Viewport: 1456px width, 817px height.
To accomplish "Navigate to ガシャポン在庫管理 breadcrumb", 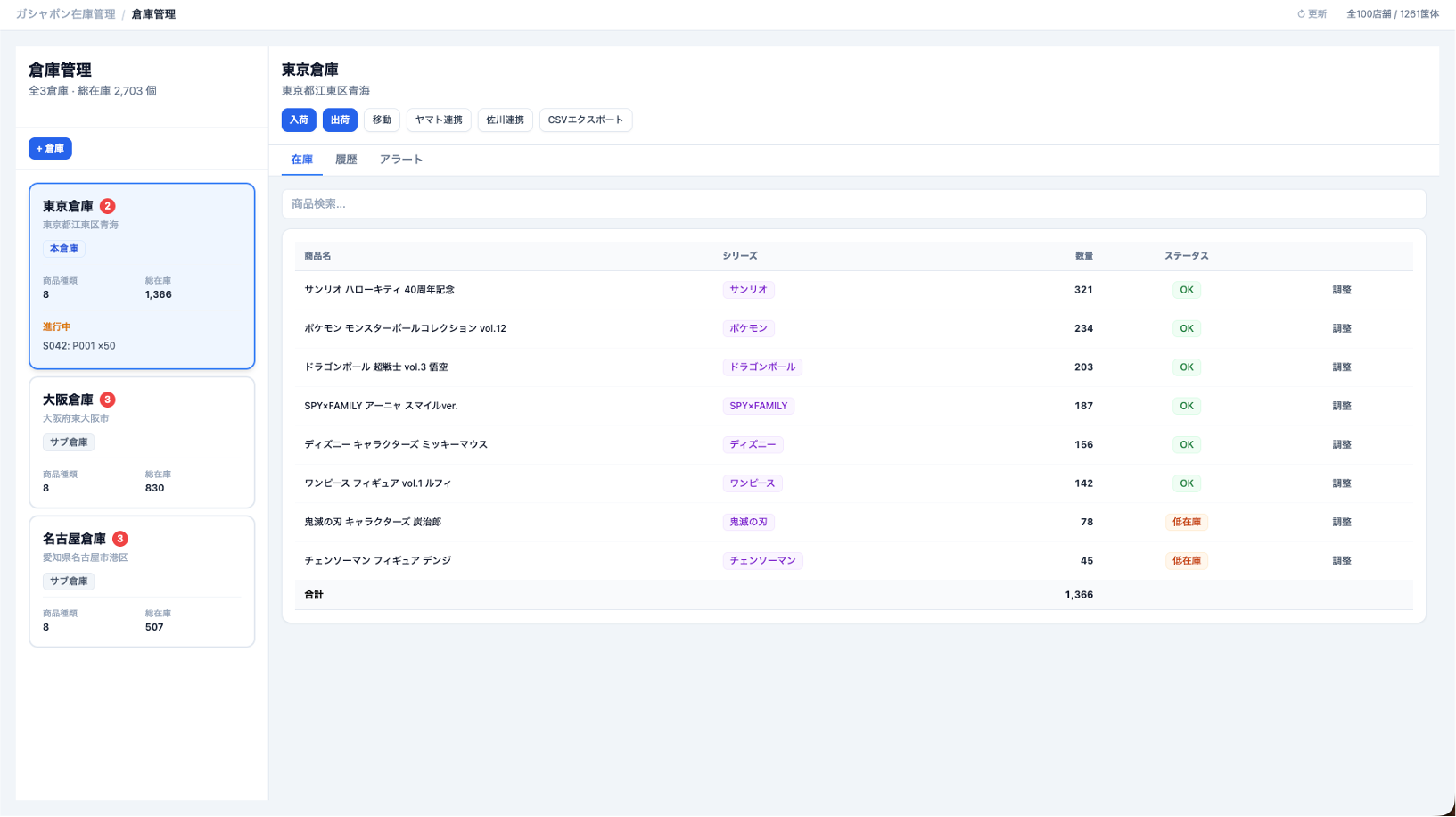I will pyautogui.click(x=65, y=14).
